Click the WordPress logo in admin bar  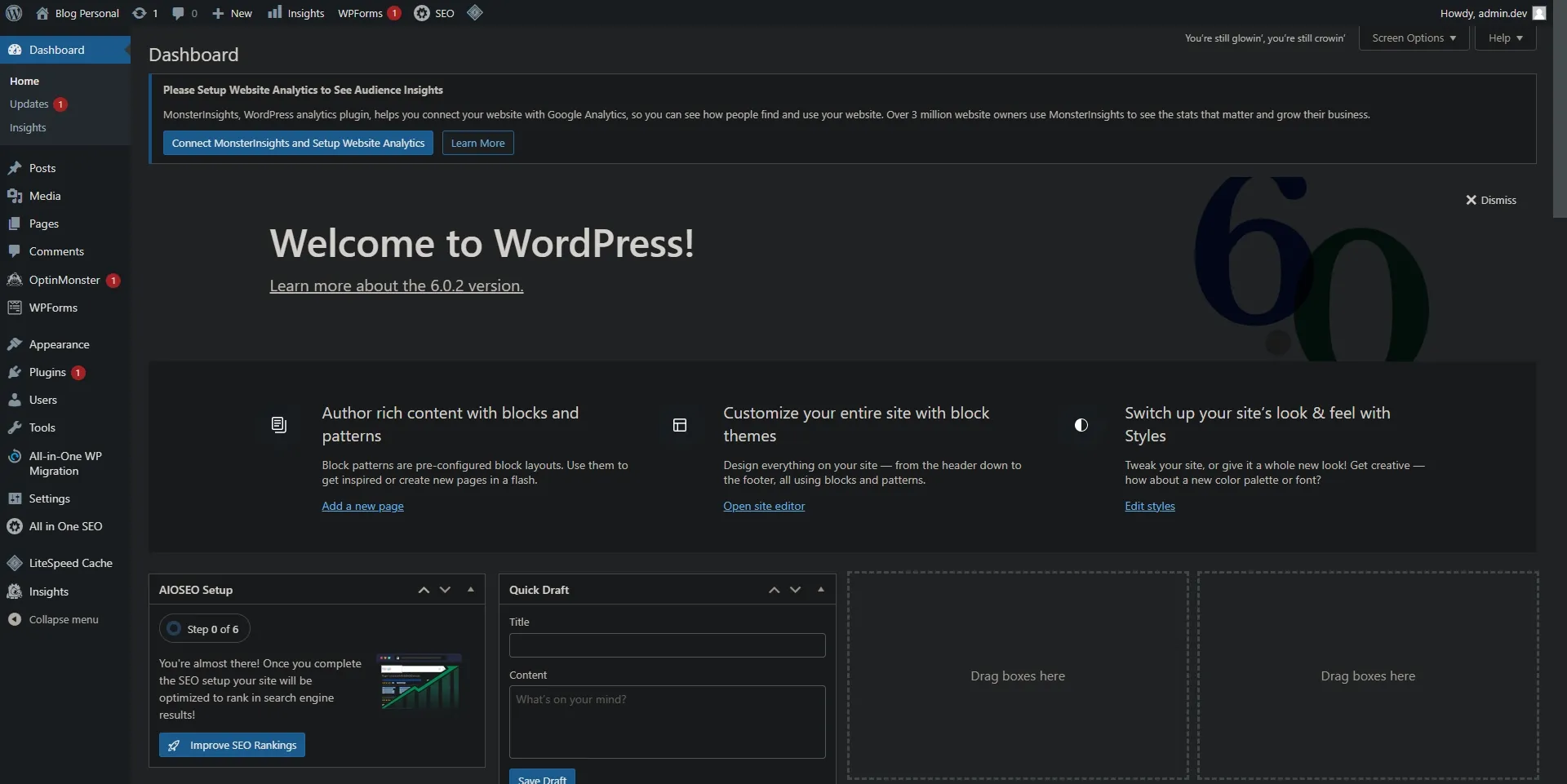click(14, 13)
